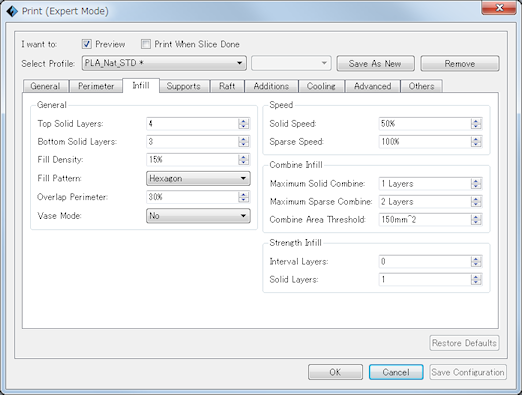Adjust the Top Solid Layers spinner arrows
This screenshot has height=395, width=522.
(x=244, y=124)
